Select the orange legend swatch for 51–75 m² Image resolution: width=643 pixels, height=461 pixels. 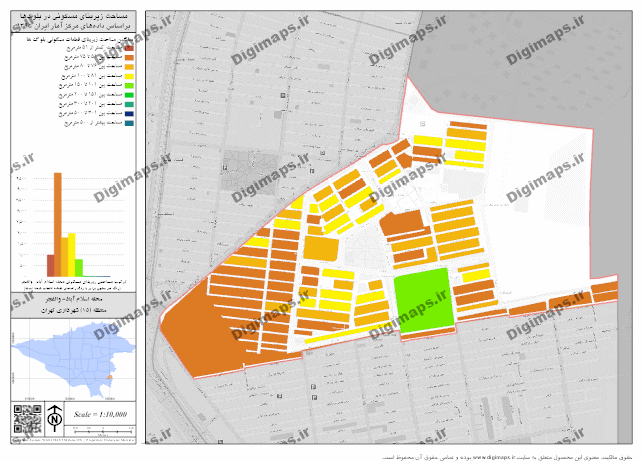129,58
